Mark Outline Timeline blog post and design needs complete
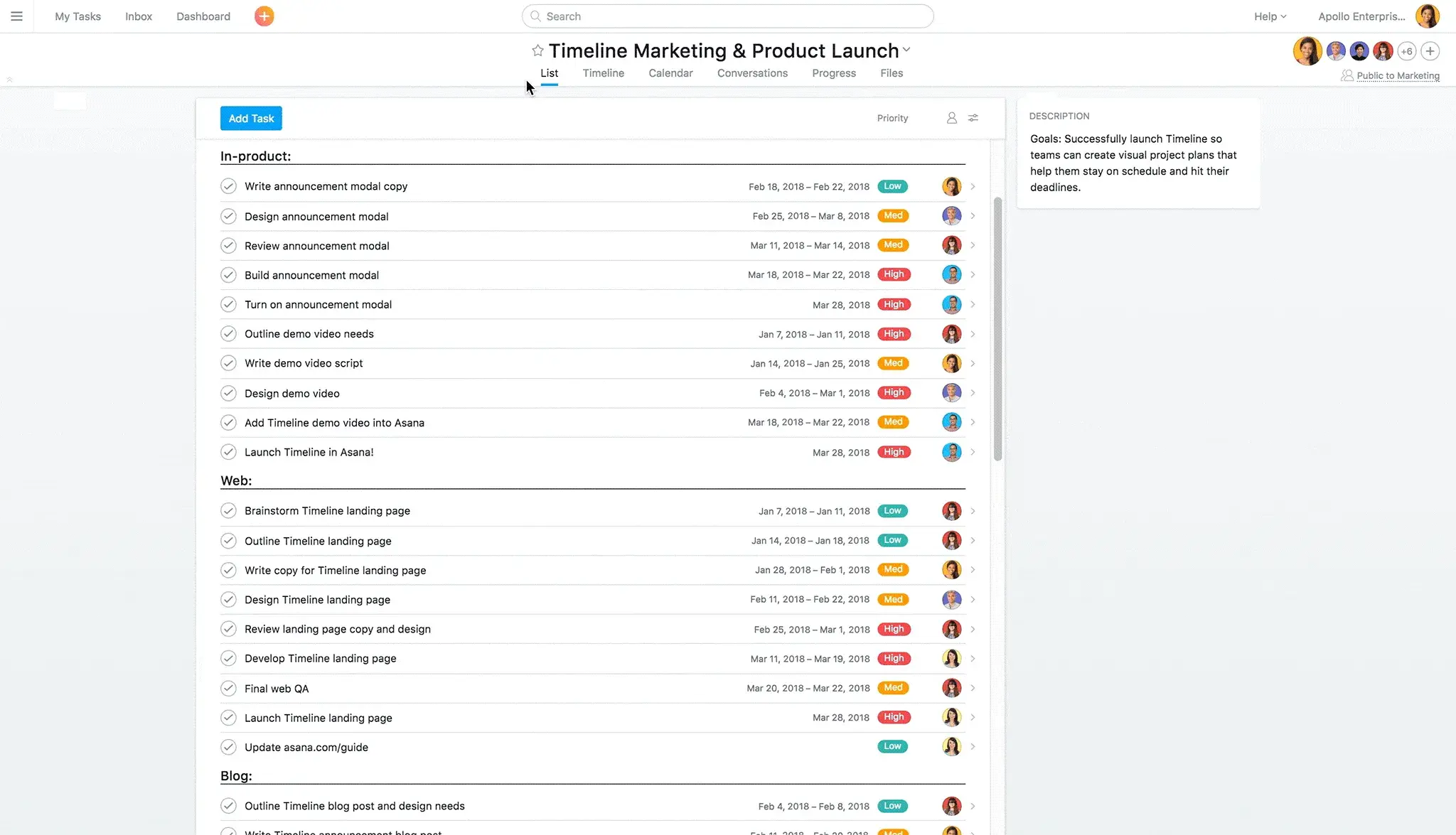This screenshot has width=1456, height=835. click(228, 806)
